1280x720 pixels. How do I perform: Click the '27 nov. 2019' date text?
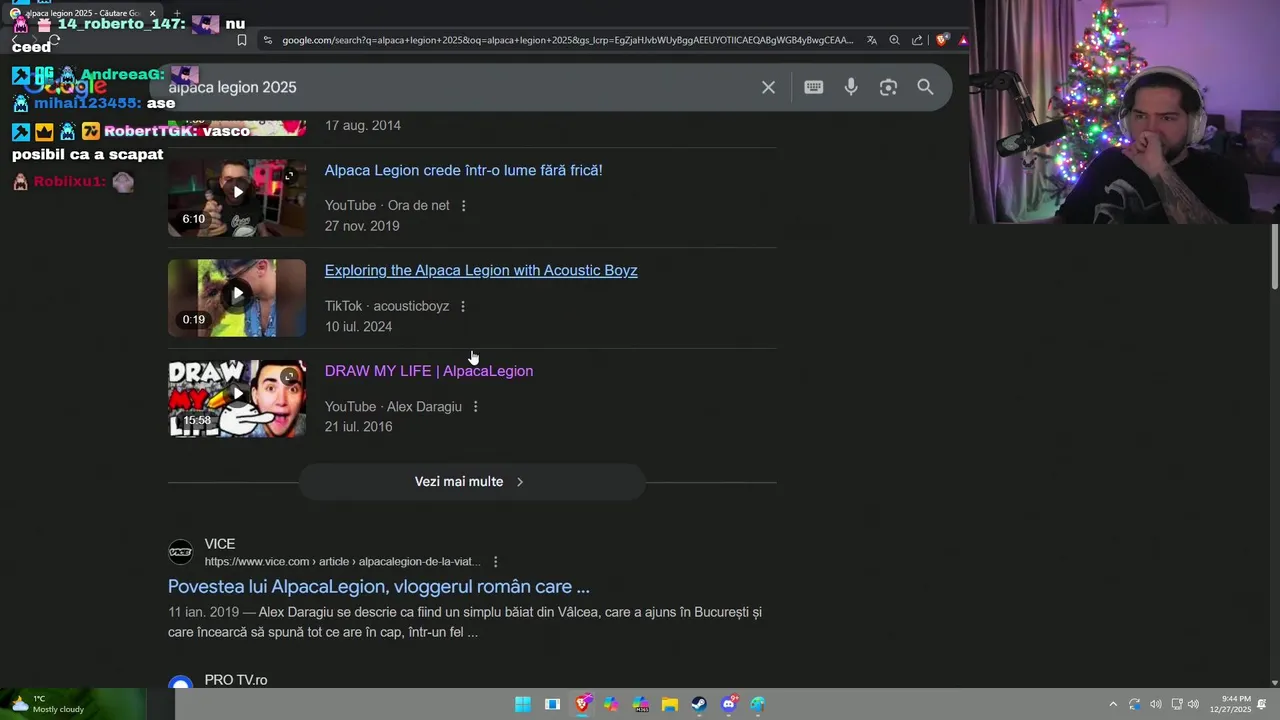pyautogui.click(x=362, y=226)
